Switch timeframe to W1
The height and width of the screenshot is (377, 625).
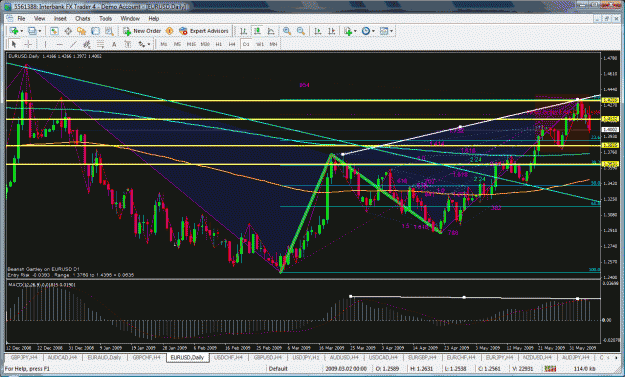259,44
